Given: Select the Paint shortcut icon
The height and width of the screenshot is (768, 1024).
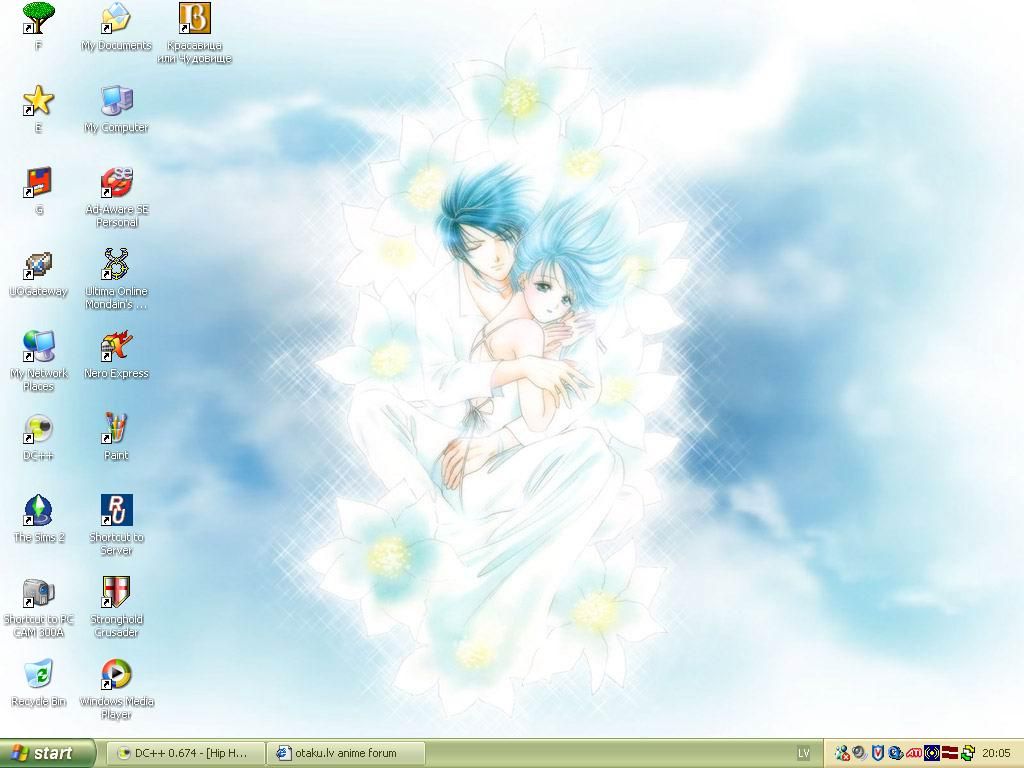Looking at the screenshot, I should click(116, 428).
